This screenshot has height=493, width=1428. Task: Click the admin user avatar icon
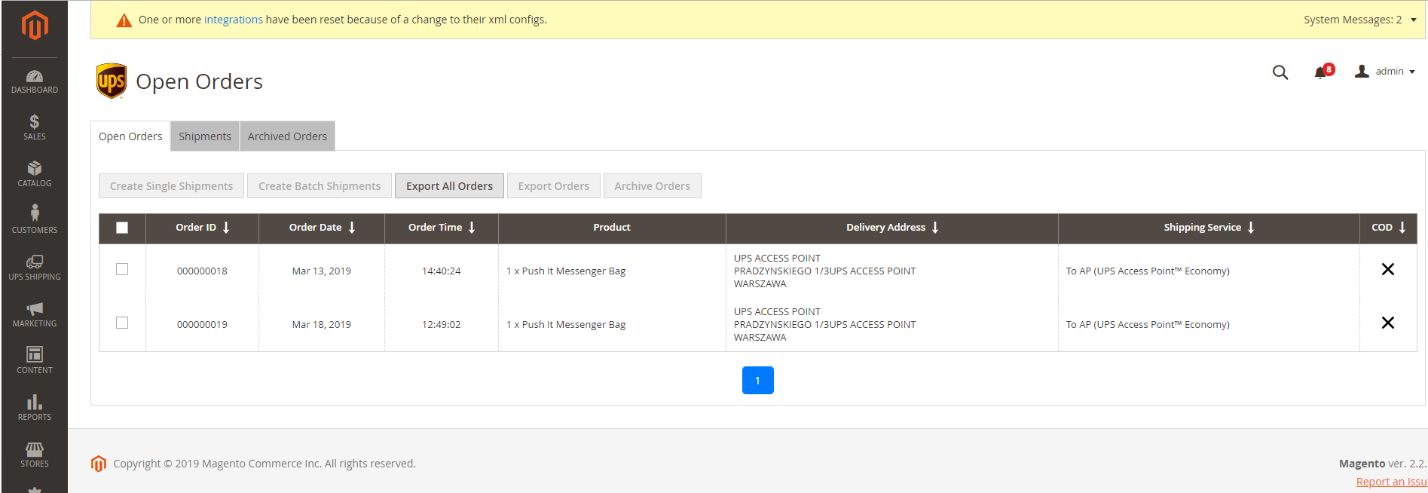tap(1361, 72)
